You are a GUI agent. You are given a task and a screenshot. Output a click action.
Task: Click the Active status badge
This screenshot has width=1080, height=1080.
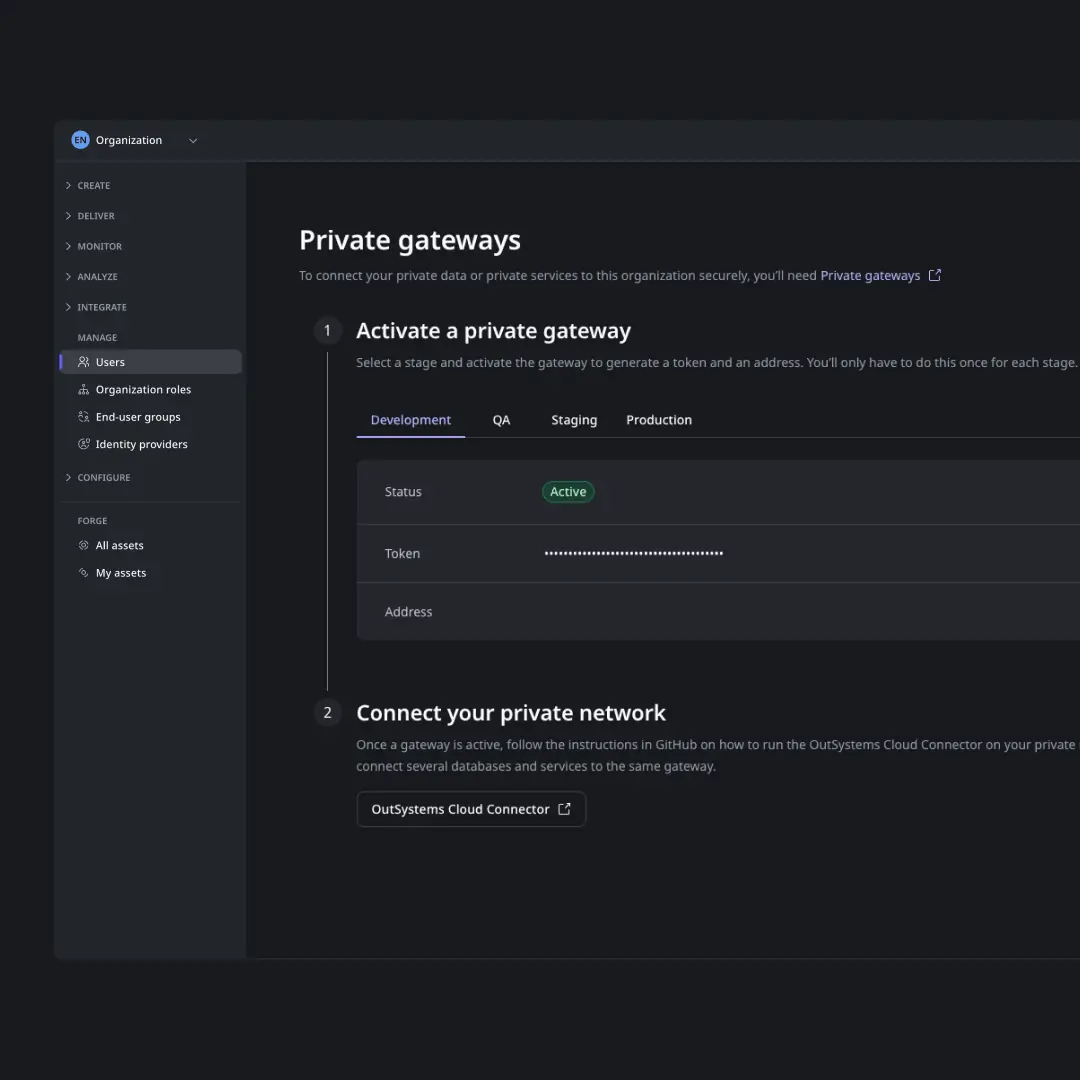pyautogui.click(x=568, y=491)
